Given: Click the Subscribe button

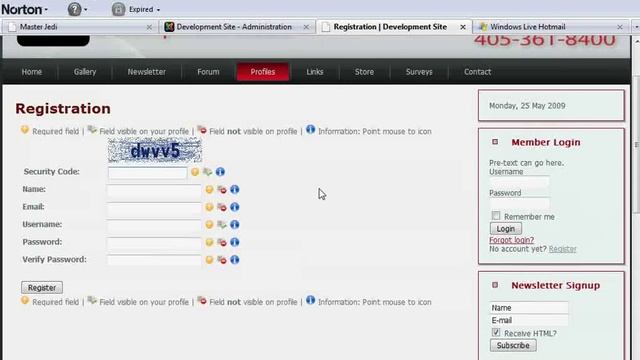Looking at the screenshot, I should point(513,346).
